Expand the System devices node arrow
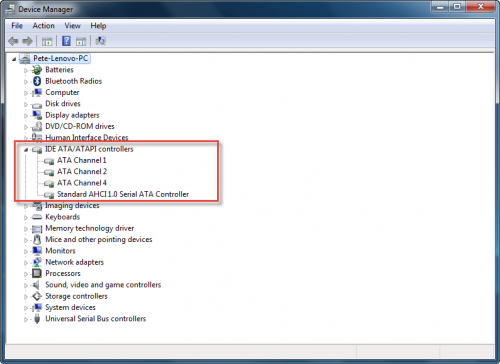Screen dimensions: 500x364 [x=26, y=308]
